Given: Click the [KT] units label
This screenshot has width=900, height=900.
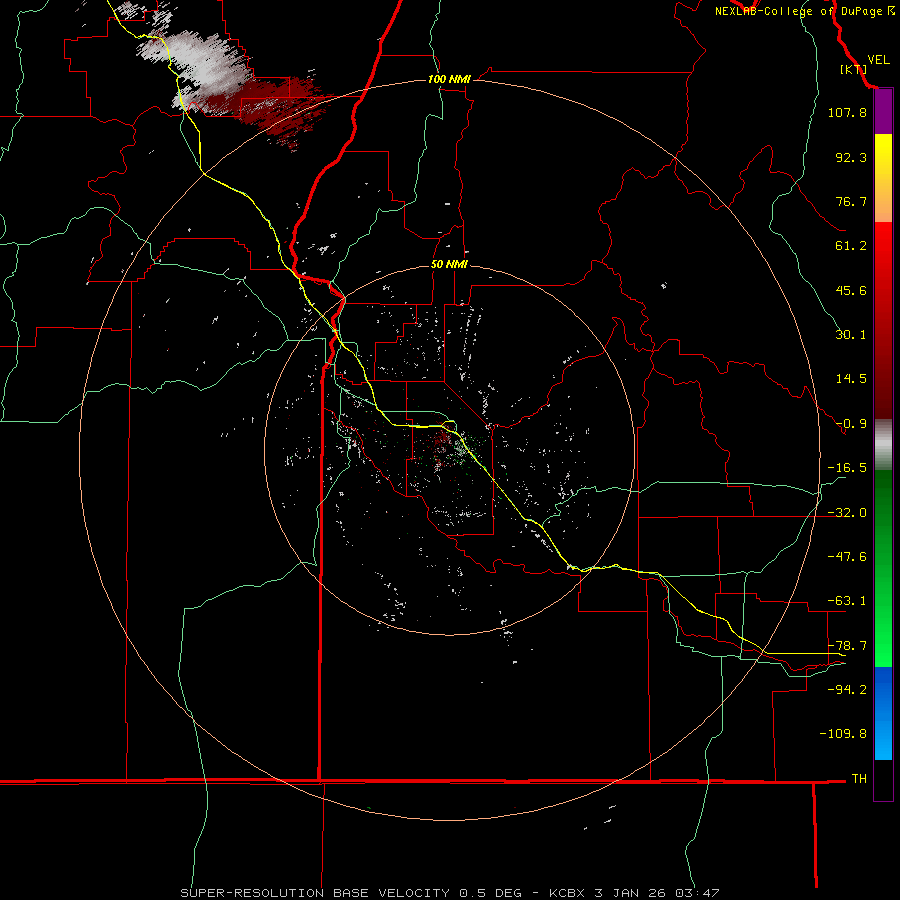Looking at the screenshot, I should click(853, 69).
